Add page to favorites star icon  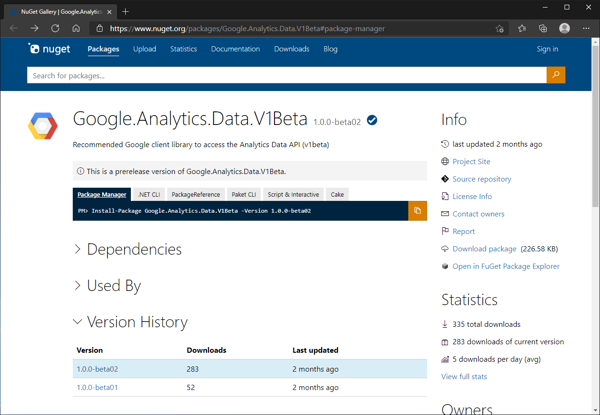(x=499, y=29)
